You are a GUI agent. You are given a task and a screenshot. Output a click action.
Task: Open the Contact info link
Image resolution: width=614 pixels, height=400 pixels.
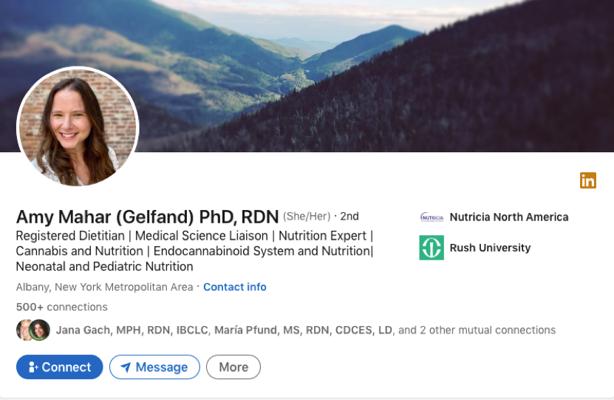(x=235, y=287)
